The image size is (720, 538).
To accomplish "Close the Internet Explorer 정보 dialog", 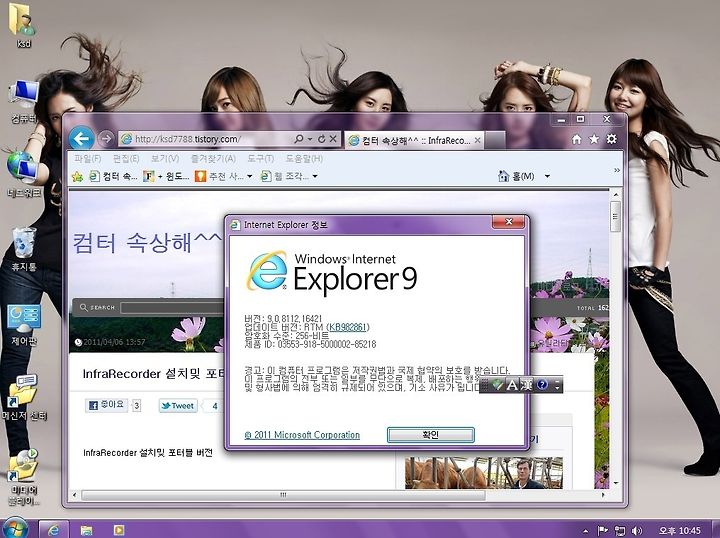I will [x=508, y=222].
